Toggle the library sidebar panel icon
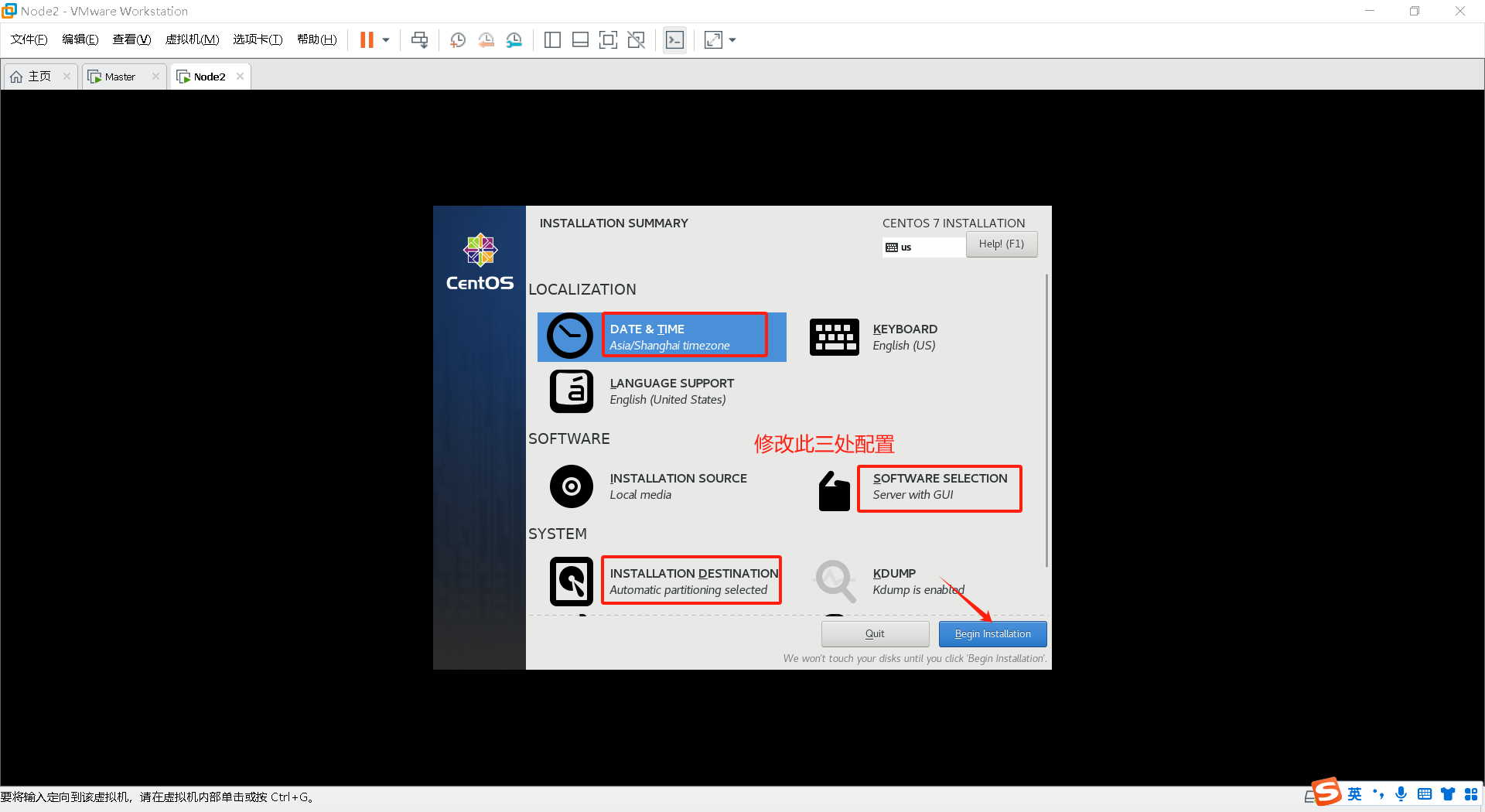Viewport: 1485px width, 812px height. pos(552,40)
